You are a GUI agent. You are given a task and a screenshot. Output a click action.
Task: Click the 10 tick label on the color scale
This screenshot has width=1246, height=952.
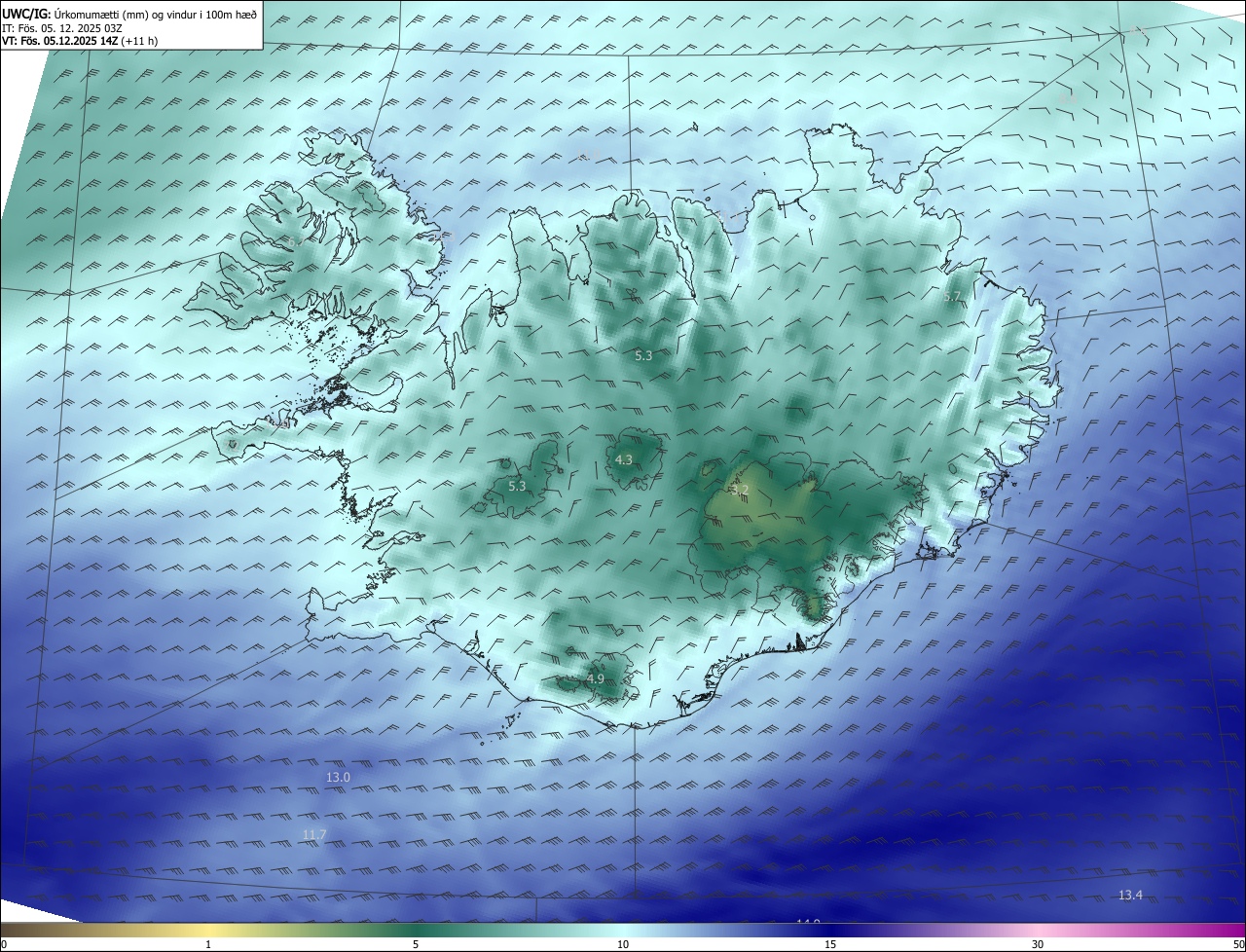[x=623, y=944]
